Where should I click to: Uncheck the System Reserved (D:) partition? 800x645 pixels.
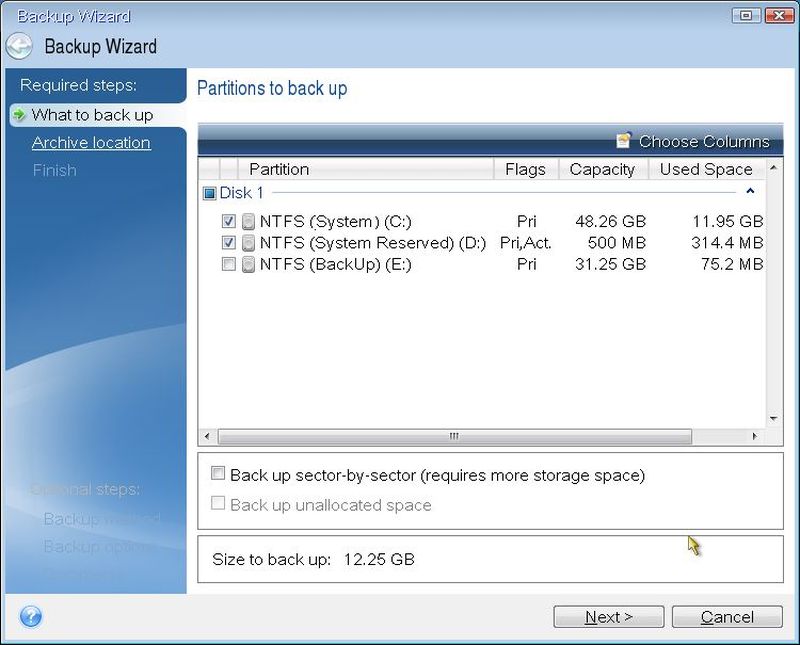pyautogui.click(x=229, y=243)
